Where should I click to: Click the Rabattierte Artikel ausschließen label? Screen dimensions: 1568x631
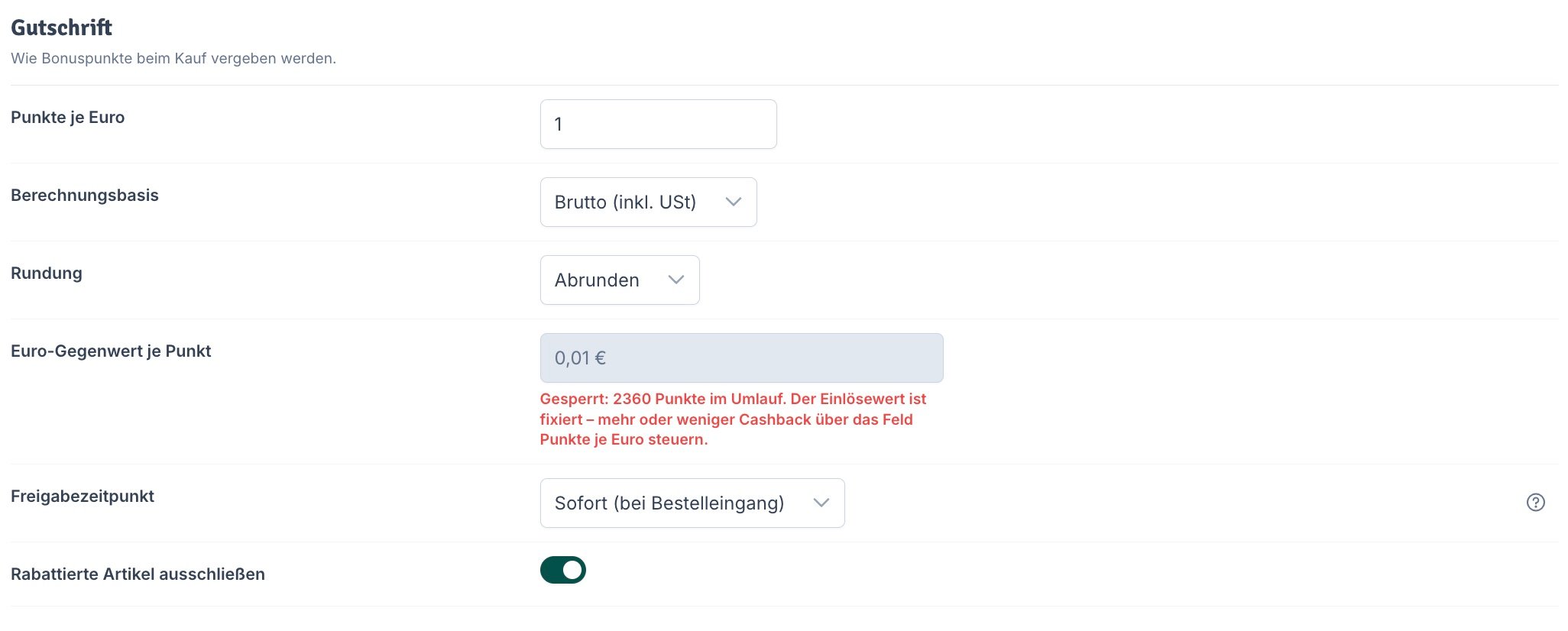pos(138,574)
